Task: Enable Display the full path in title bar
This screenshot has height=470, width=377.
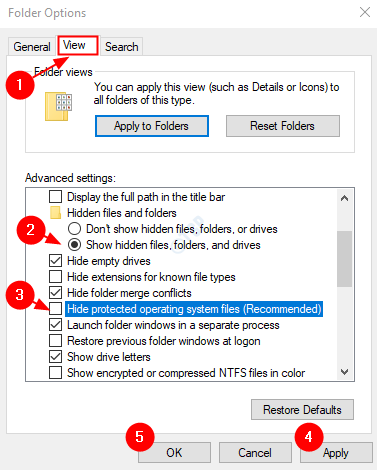Action: point(55,197)
